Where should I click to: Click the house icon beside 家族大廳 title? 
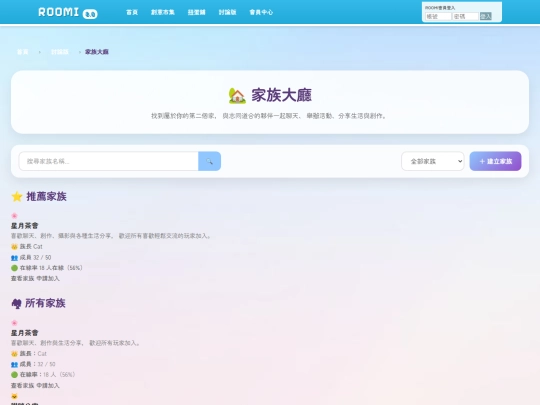coord(237,95)
